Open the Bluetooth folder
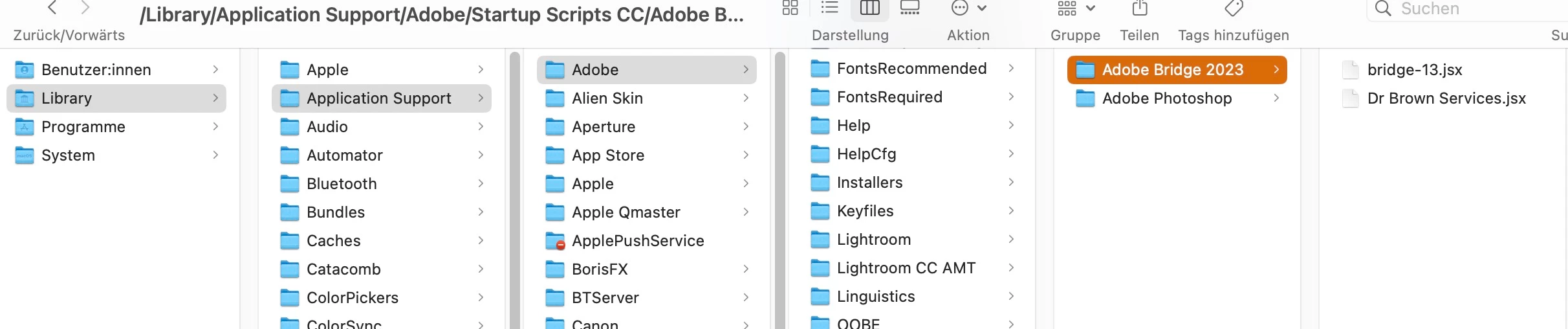1568x329 pixels. click(x=382, y=183)
